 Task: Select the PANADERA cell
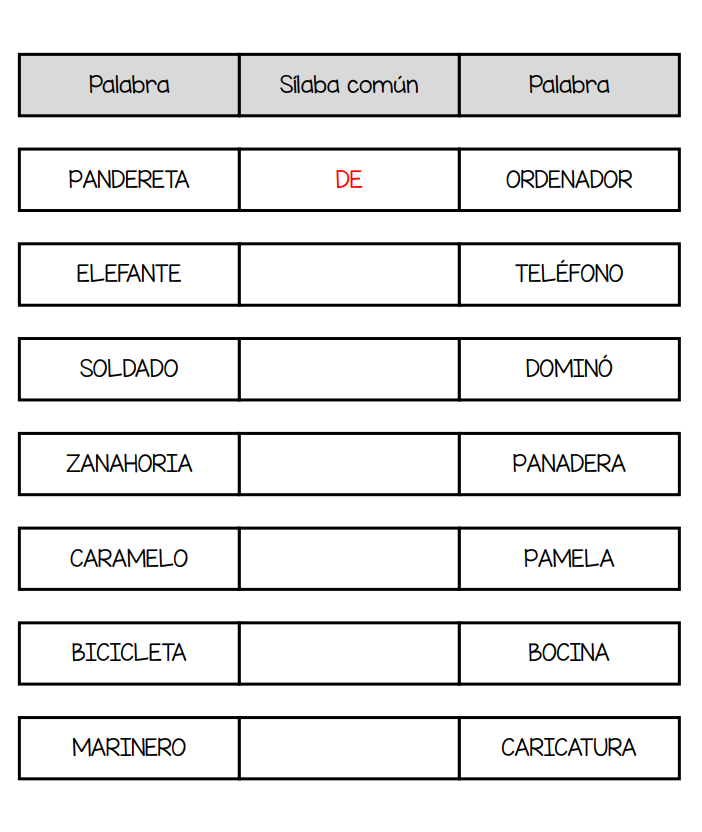(569, 464)
